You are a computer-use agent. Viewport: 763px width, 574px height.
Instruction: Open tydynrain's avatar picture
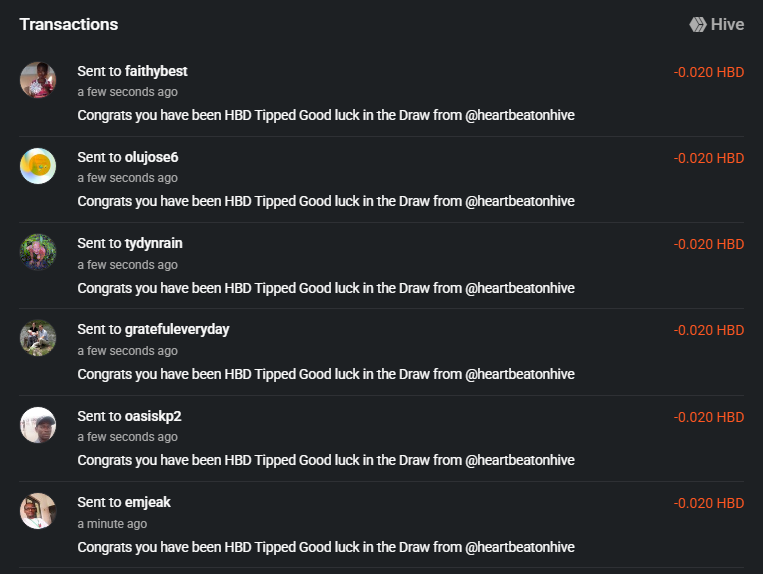coord(38,252)
